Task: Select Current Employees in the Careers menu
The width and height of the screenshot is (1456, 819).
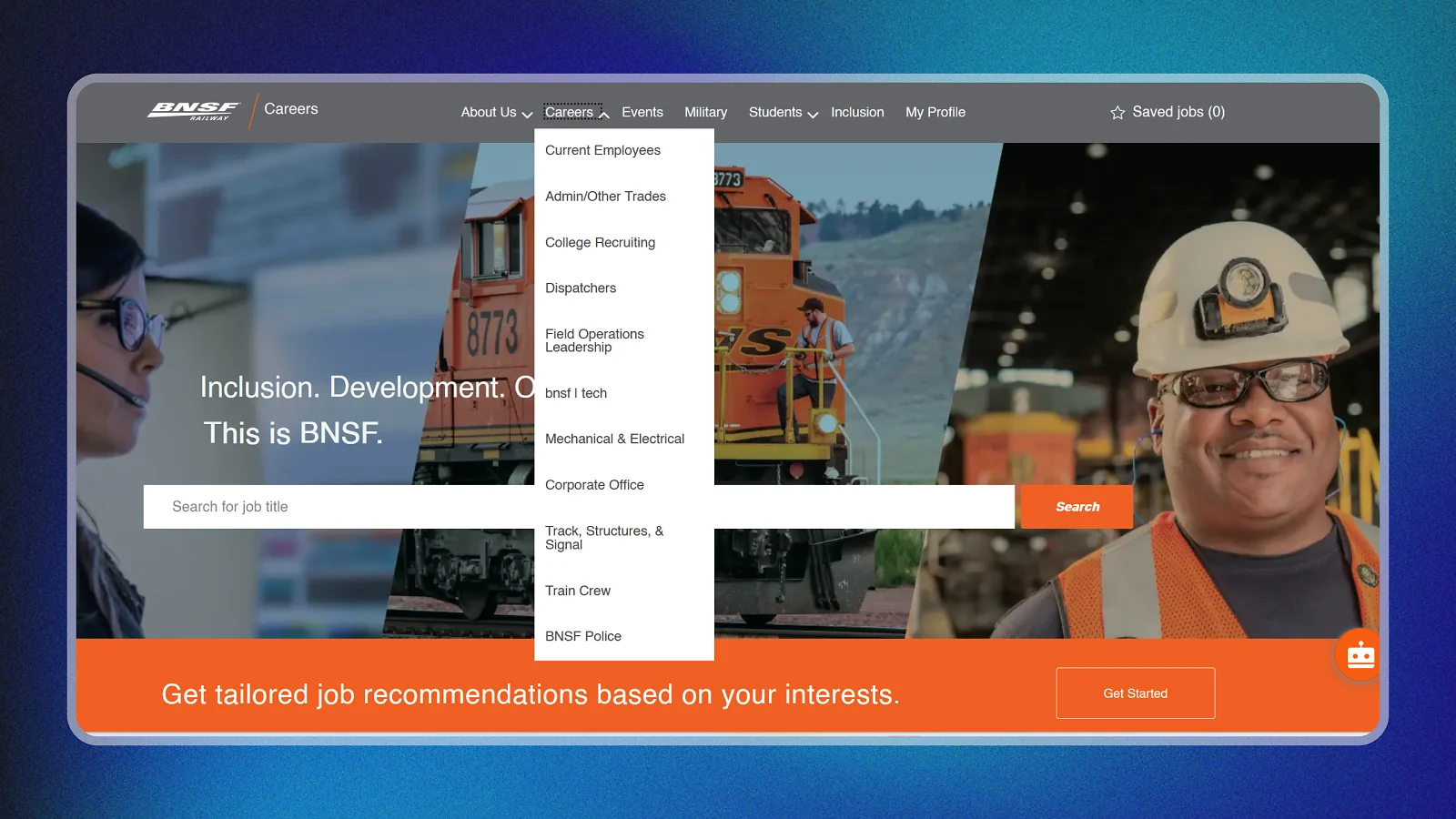Action: point(603,150)
